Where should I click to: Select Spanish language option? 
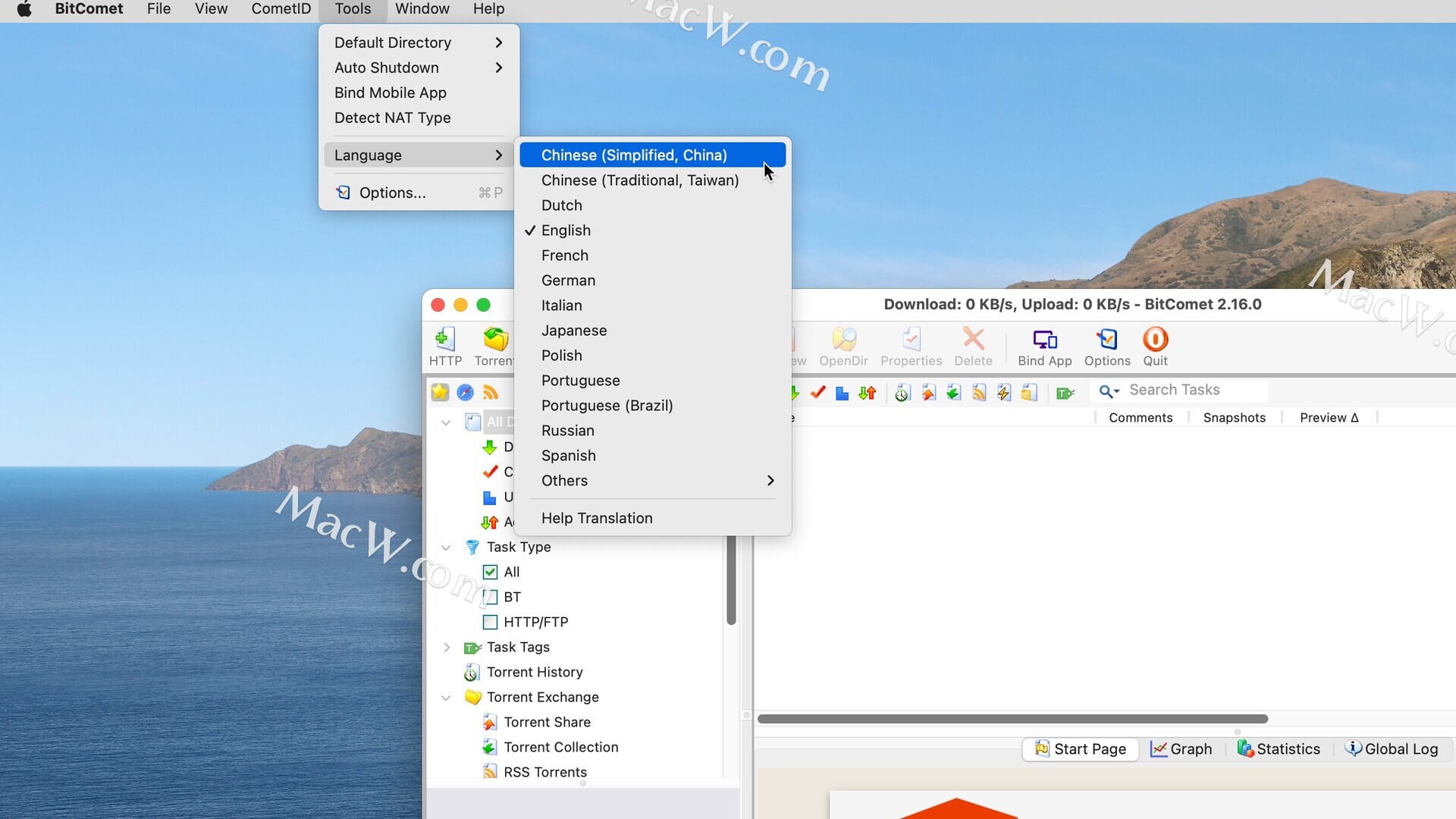653,456
